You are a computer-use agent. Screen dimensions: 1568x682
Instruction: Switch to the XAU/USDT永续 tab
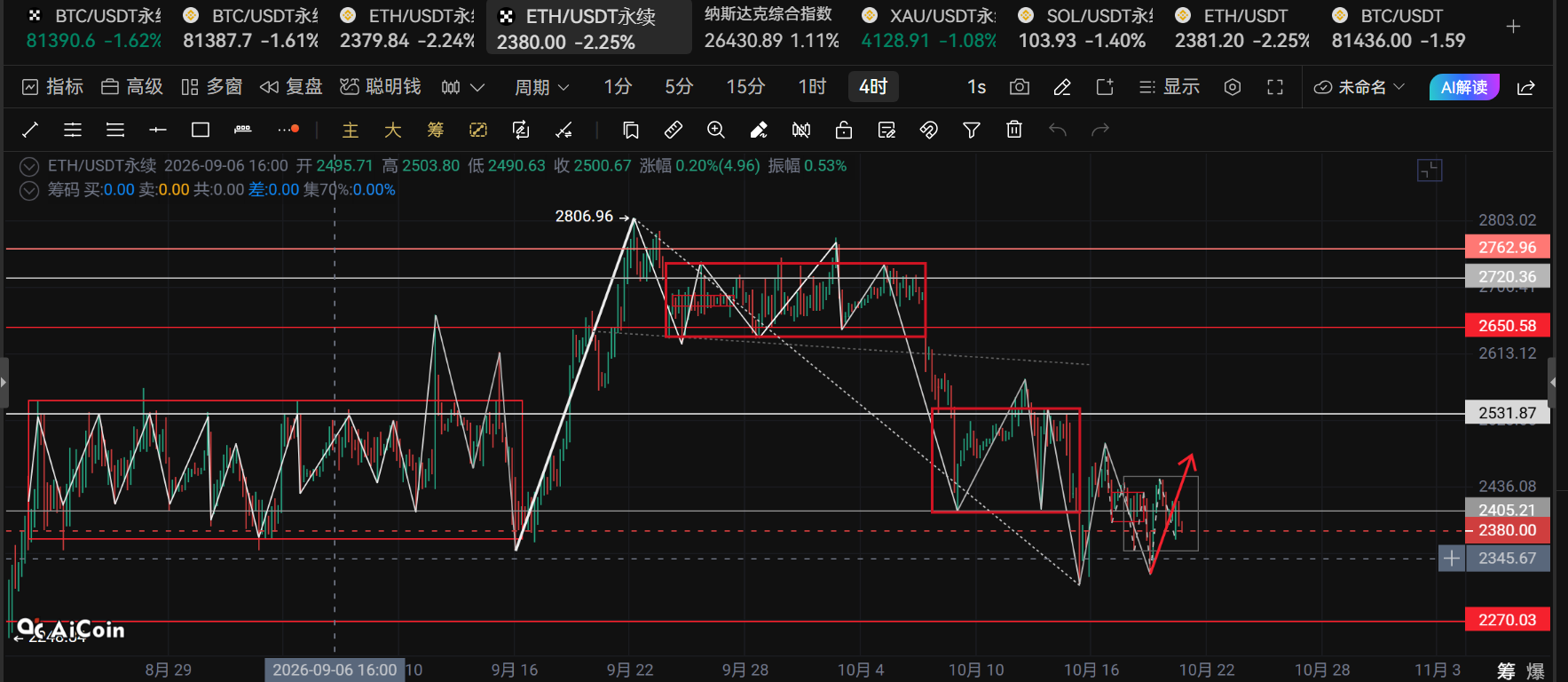tap(929, 28)
